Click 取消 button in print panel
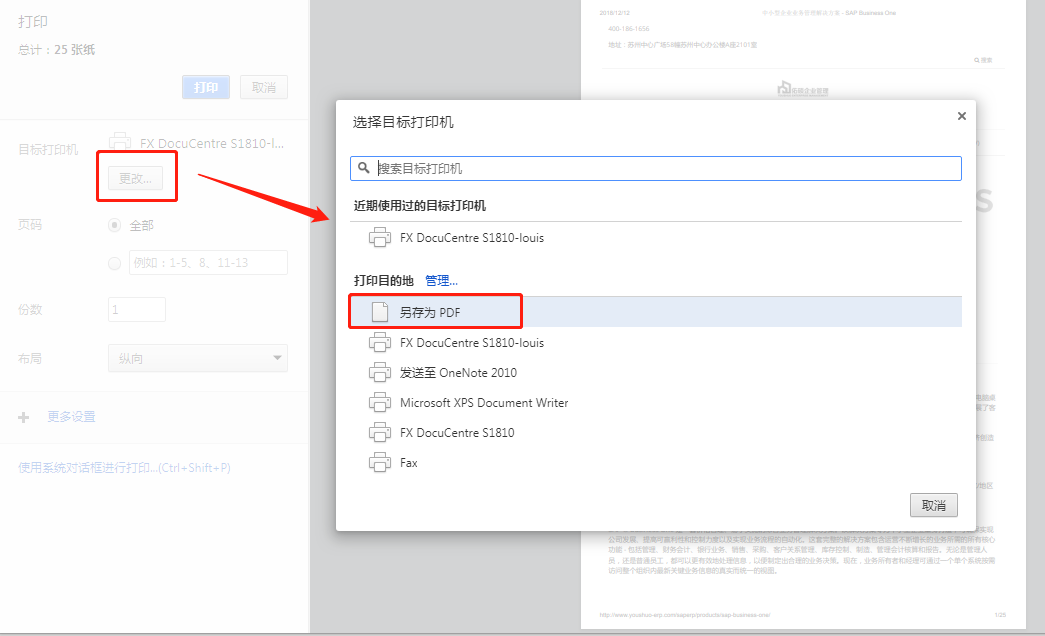1045x636 pixels. pos(264,87)
